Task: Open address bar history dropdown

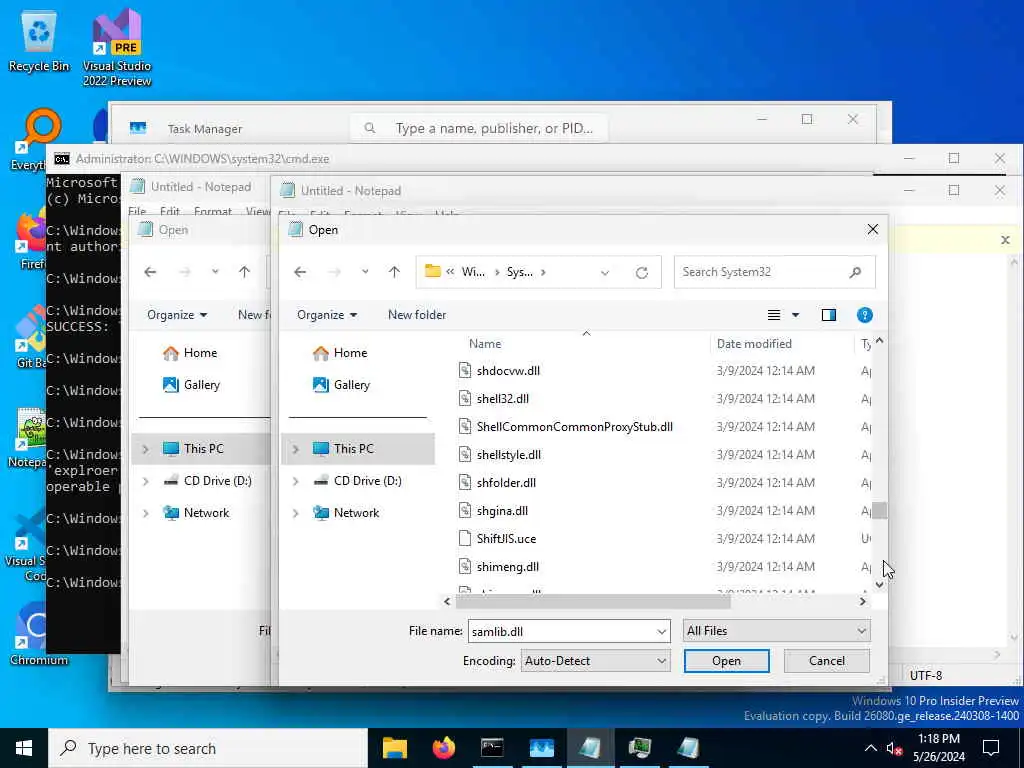Action: [605, 272]
